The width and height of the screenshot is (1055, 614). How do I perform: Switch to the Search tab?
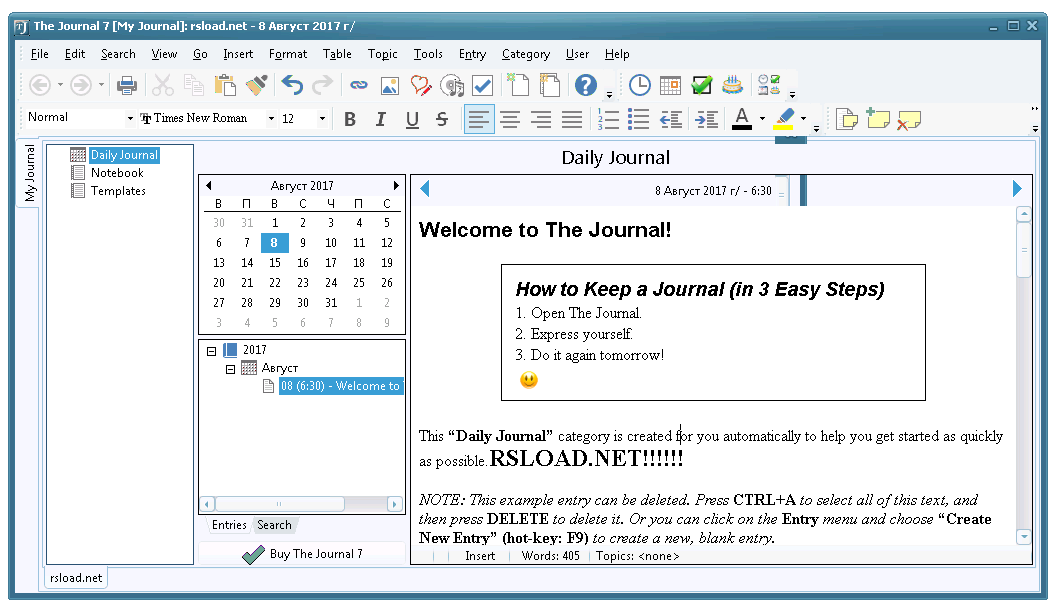(x=274, y=525)
